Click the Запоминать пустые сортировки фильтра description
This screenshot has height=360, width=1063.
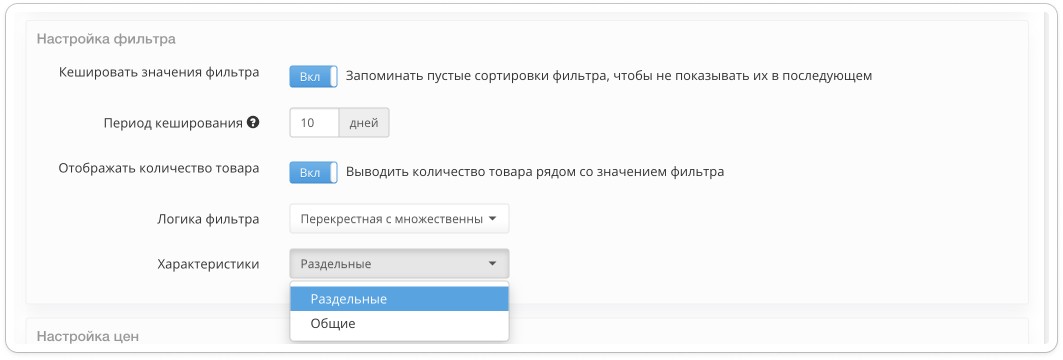coord(609,76)
